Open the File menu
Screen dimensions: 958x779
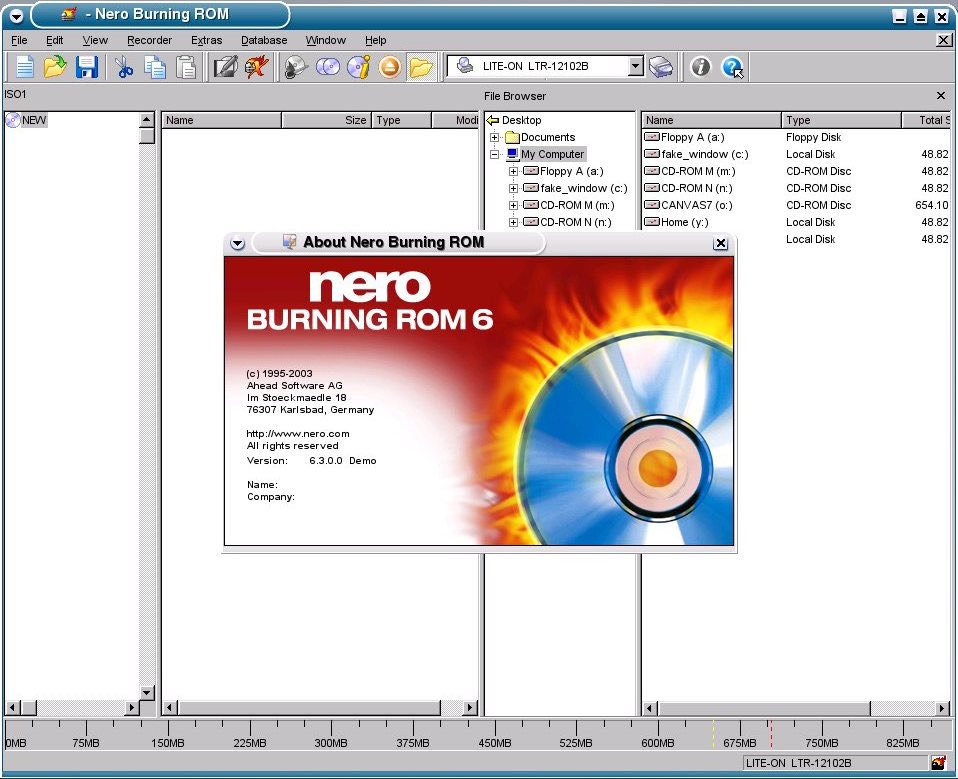pos(19,40)
